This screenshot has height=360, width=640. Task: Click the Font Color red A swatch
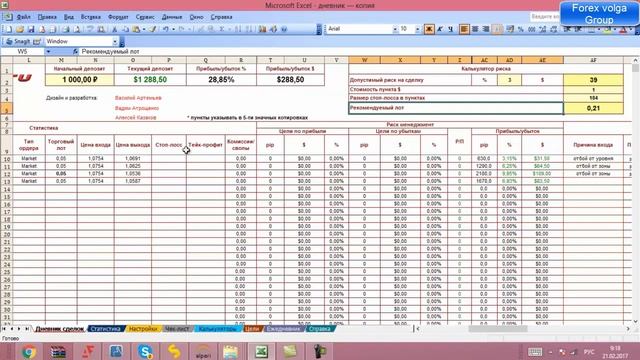click(623, 29)
